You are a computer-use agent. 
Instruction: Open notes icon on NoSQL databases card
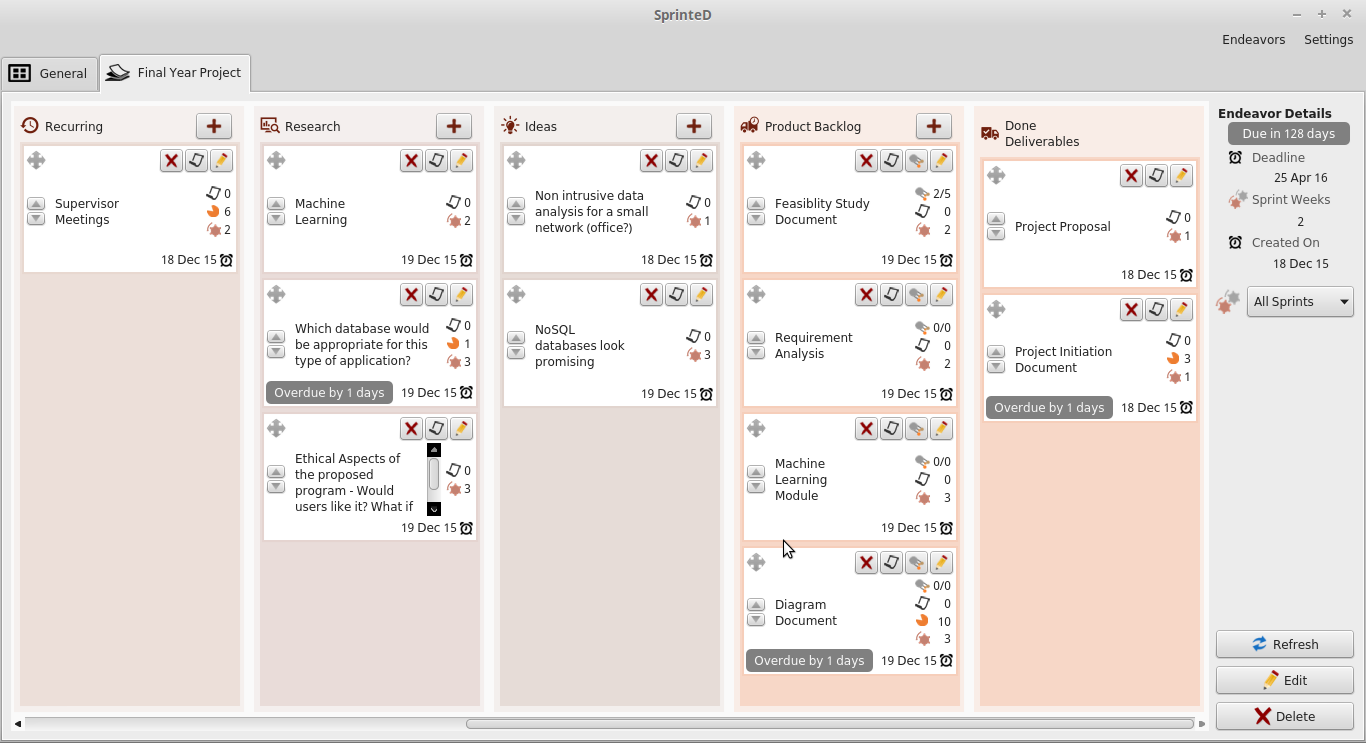[676, 295]
